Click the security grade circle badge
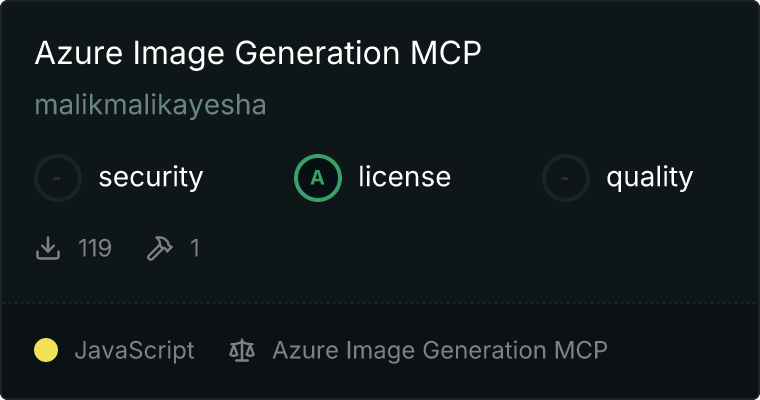760x400 pixels. click(x=58, y=178)
